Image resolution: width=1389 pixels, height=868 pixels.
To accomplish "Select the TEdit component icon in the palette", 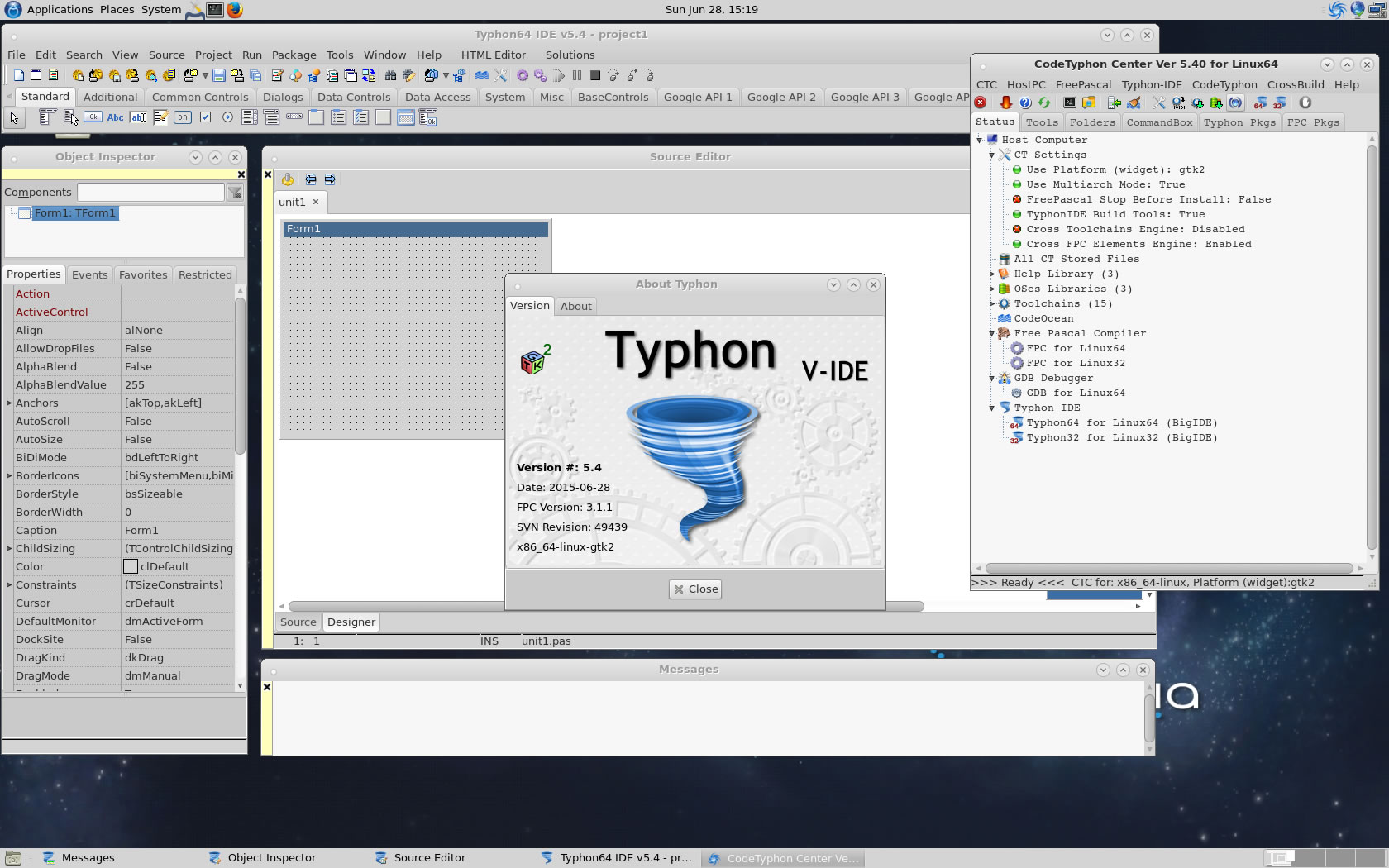I will (x=138, y=117).
